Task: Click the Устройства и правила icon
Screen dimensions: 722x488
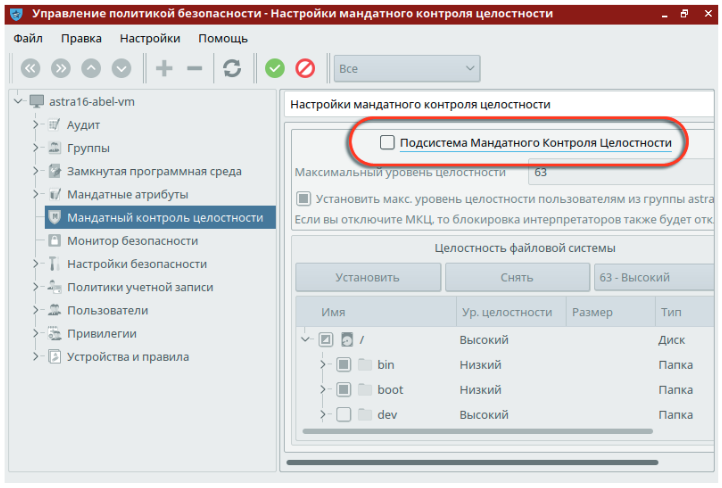Action: (54, 356)
